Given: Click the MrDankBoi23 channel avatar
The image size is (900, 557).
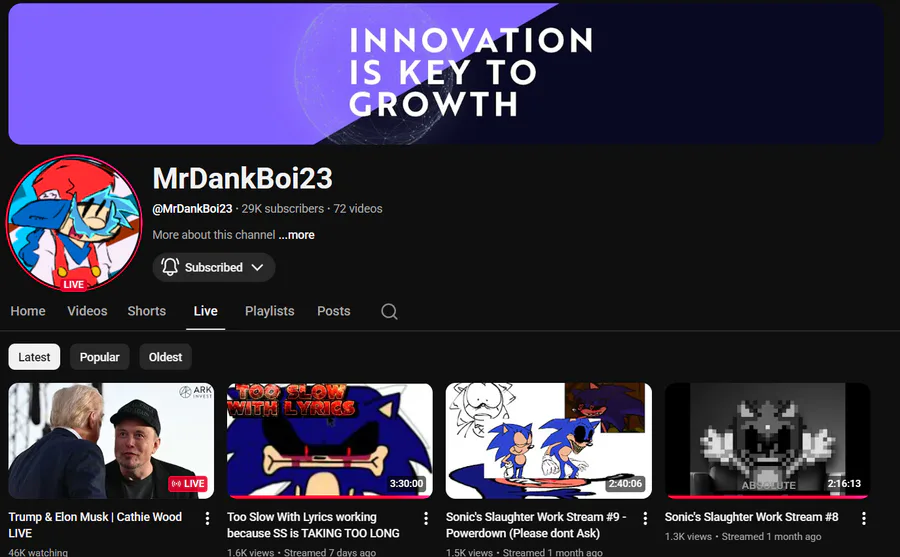Looking at the screenshot, I should [73, 222].
